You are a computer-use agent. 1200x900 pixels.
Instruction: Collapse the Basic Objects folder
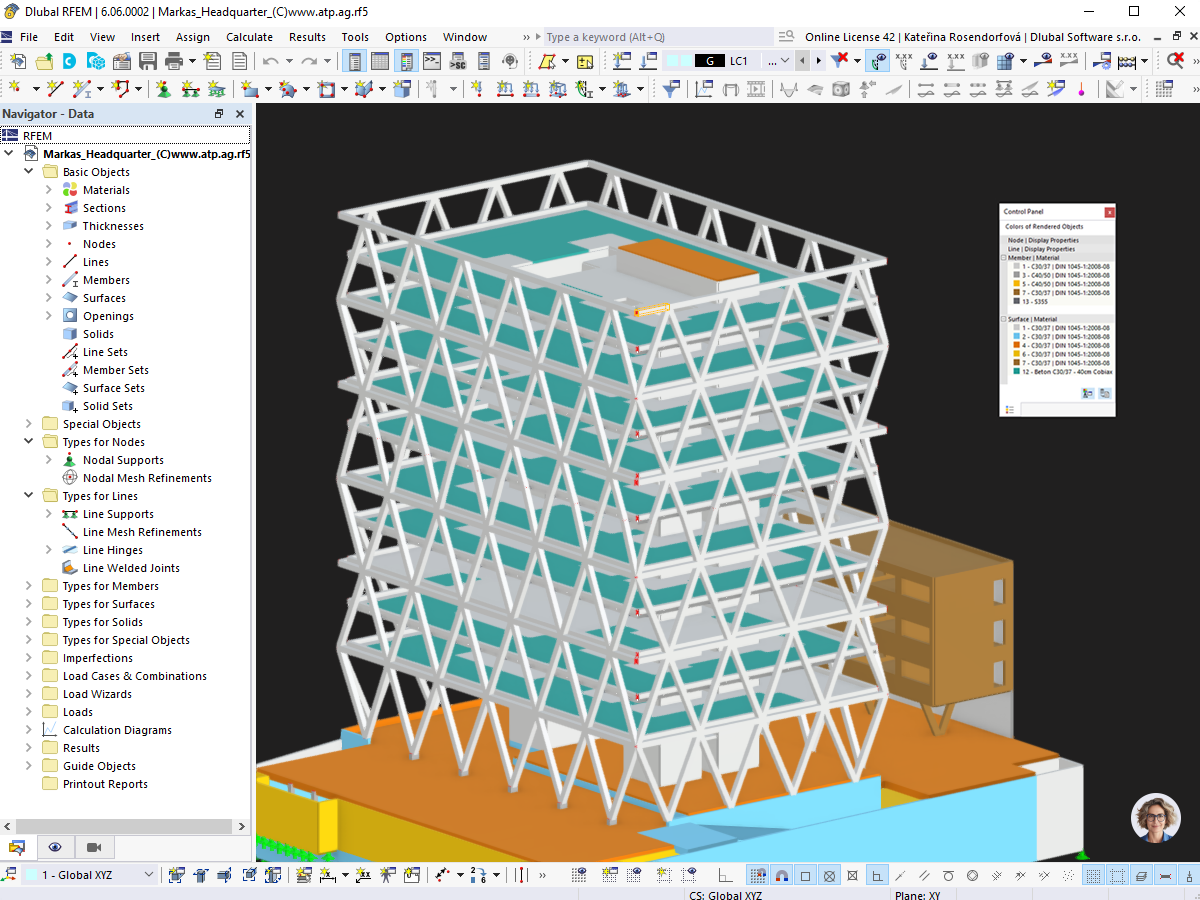tap(28, 172)
